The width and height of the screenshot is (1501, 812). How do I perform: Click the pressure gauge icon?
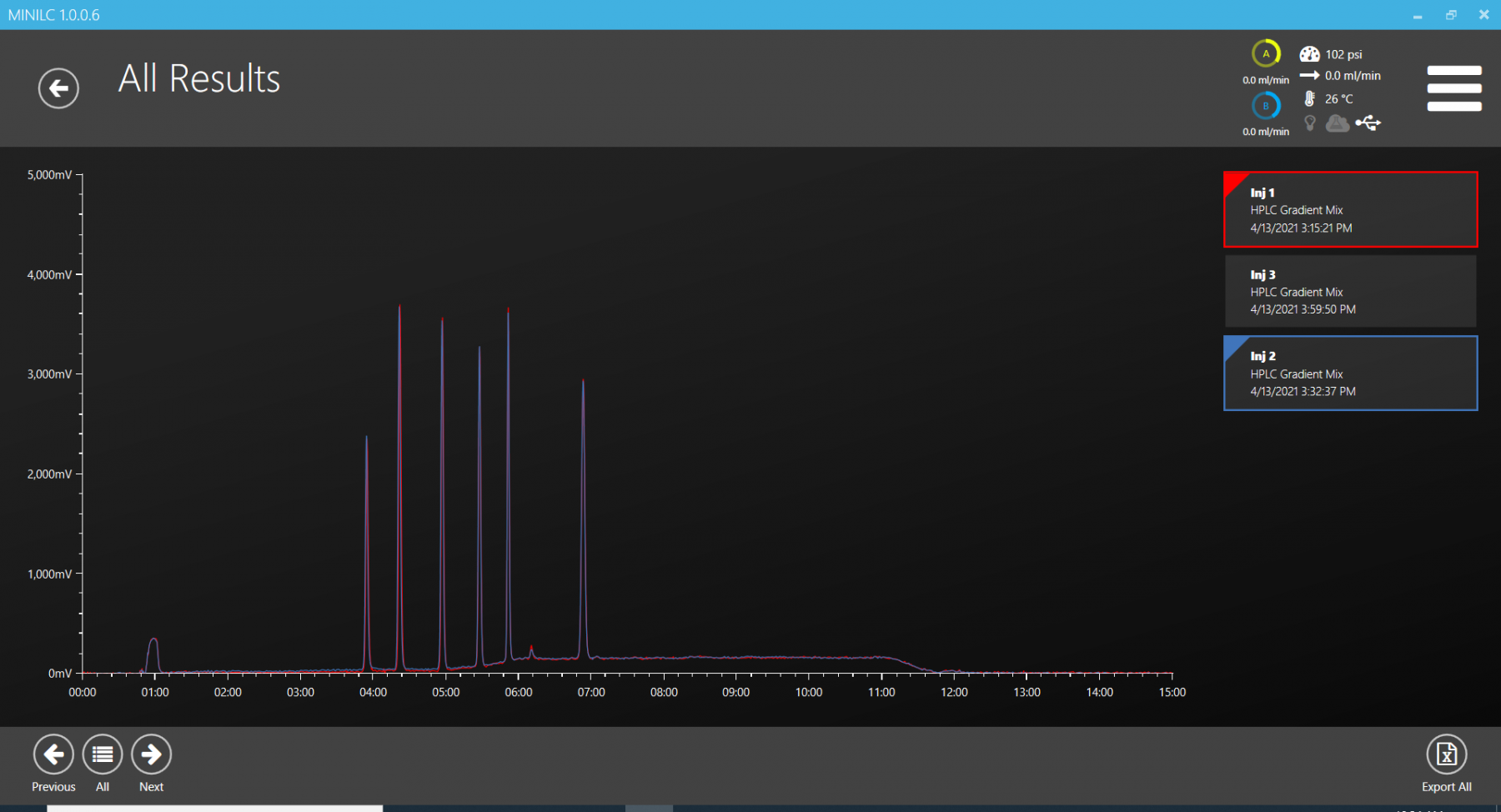(x=1309, y=54)
